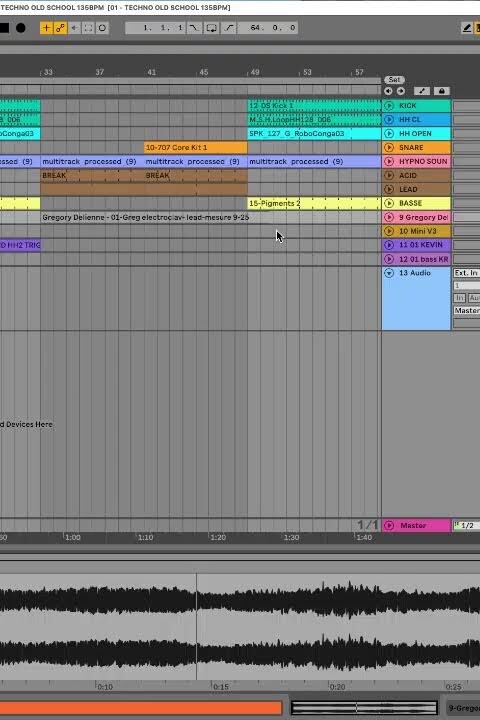Click the Re-enable Automation arrow icon
480x720 pixels.
74,28
